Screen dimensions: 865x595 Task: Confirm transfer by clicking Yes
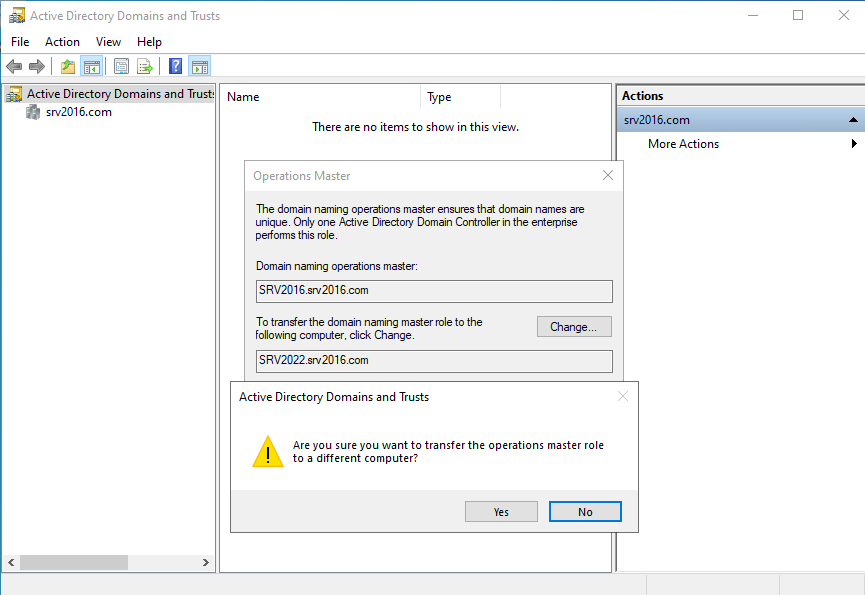501,512
